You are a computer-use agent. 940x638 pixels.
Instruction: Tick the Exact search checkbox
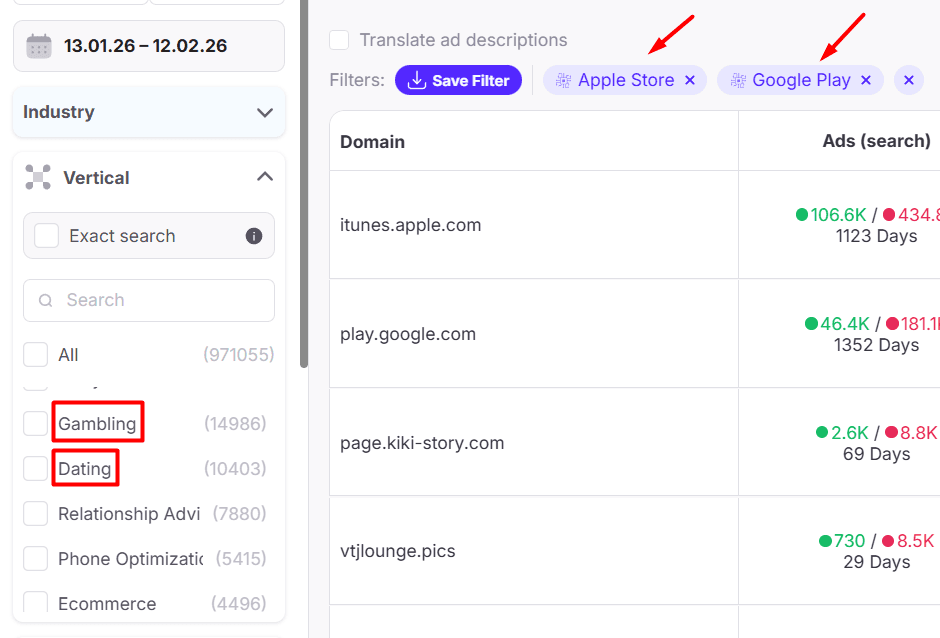46,236
